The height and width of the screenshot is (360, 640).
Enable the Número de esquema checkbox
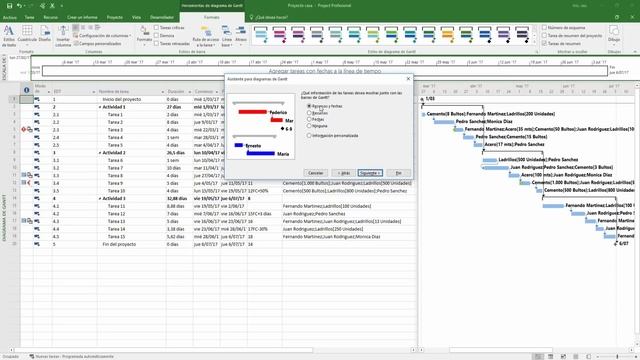pos(544,27)
